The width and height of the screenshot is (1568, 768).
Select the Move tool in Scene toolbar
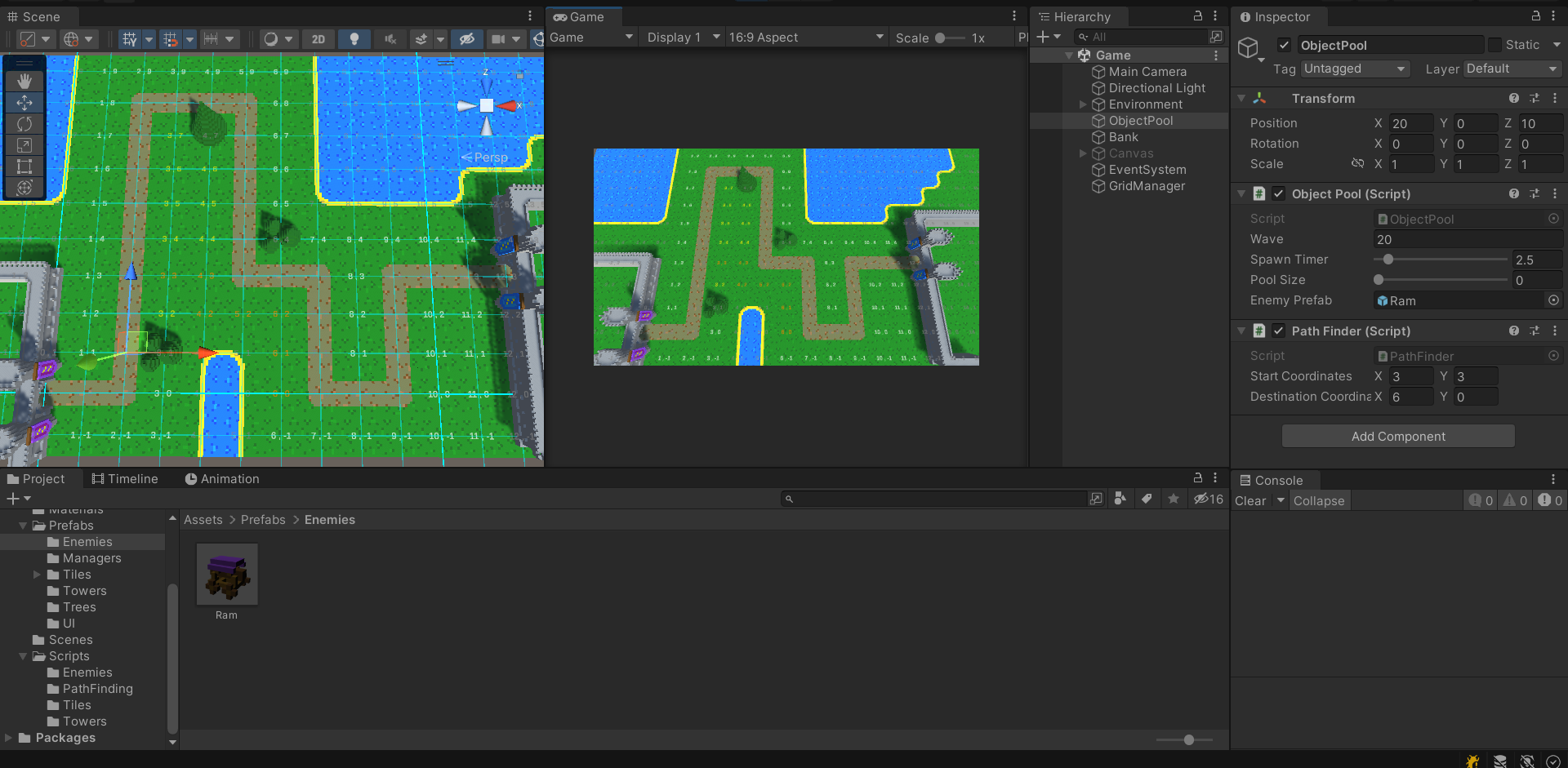click(24, 103)
